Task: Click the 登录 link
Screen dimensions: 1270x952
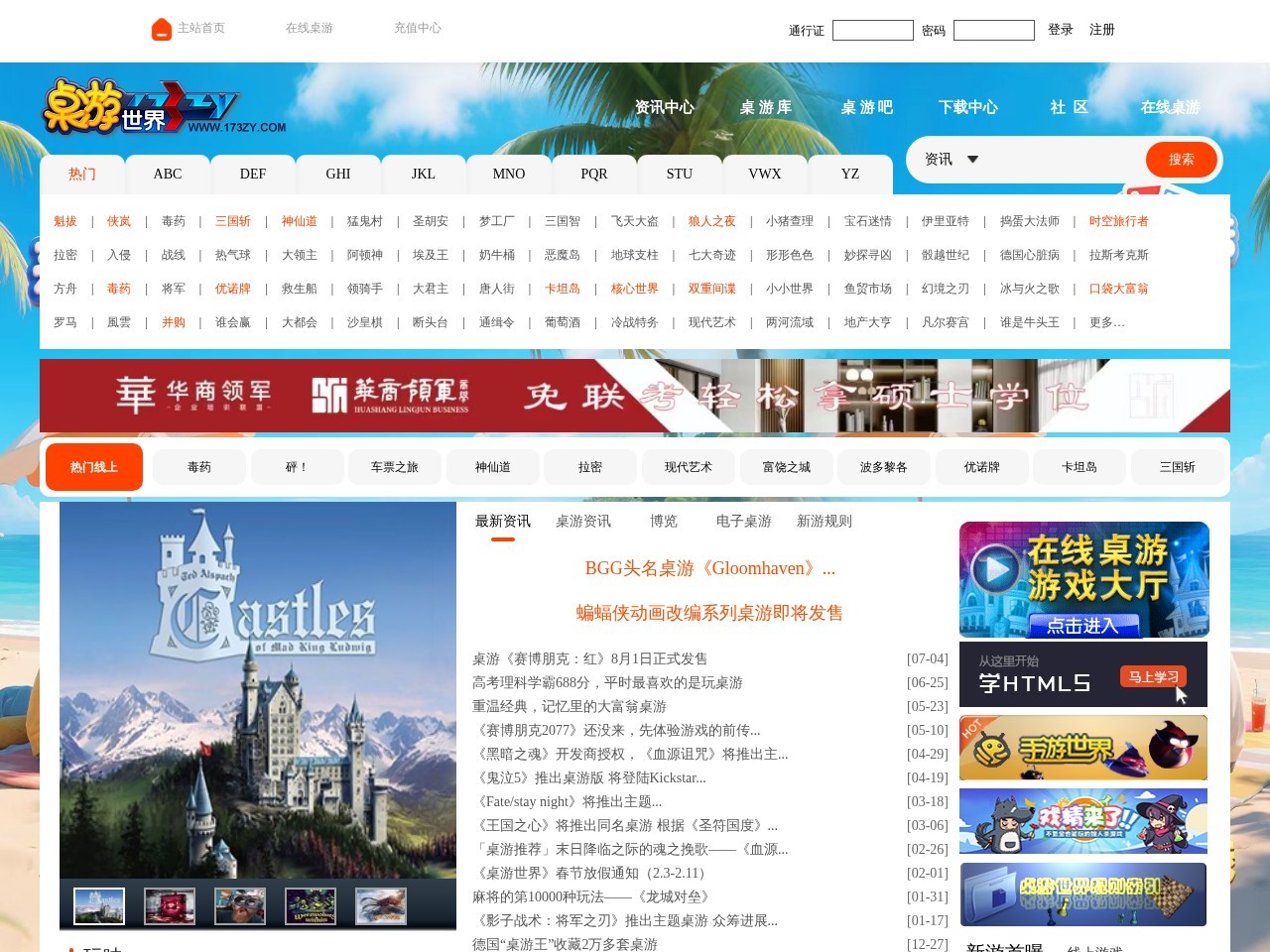Action: (1061, 30)
